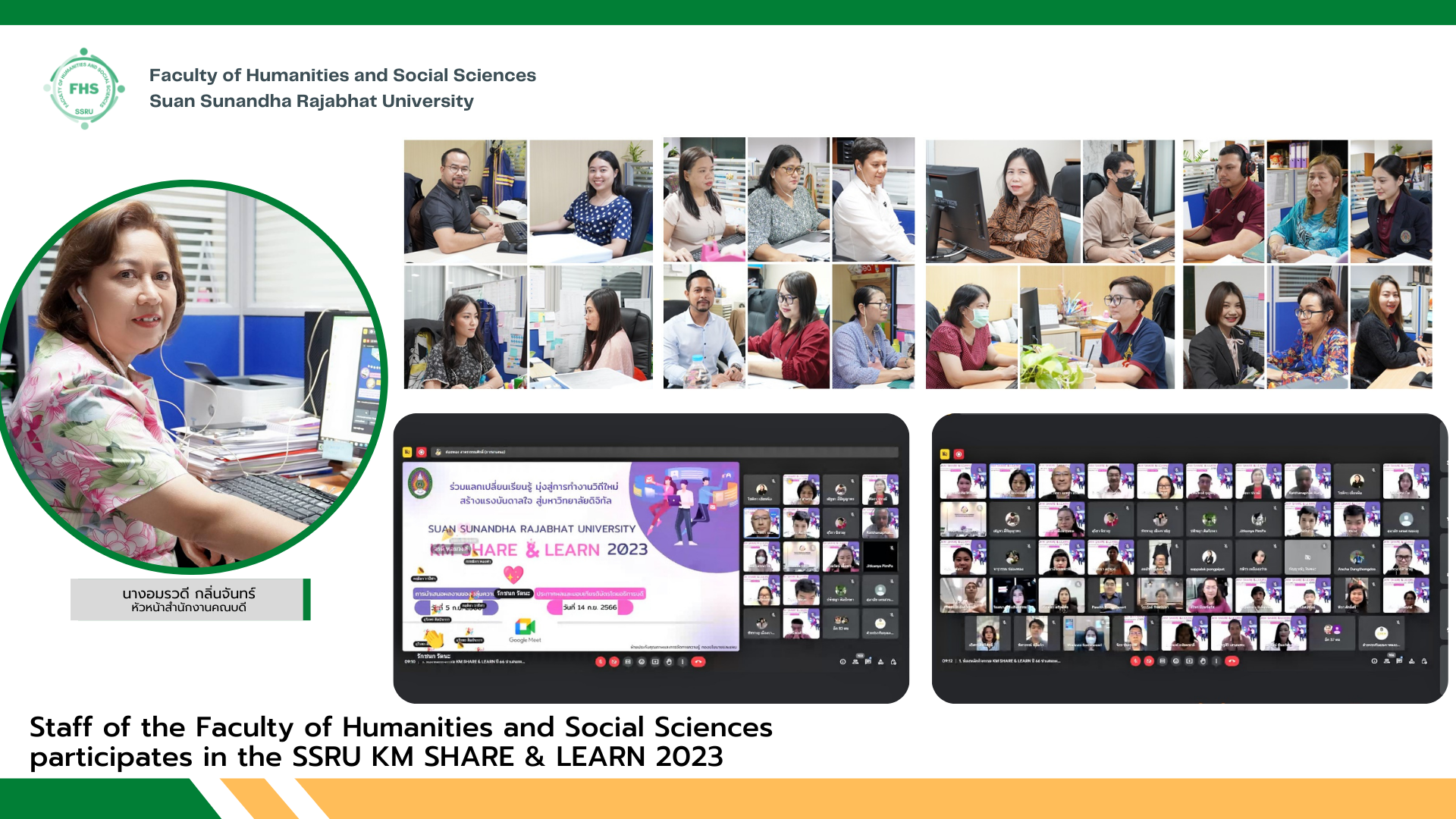Screen dimensions: 1456x819
Task: Open three-dot more options in presentation Meet window
Action: click(682, 662)
